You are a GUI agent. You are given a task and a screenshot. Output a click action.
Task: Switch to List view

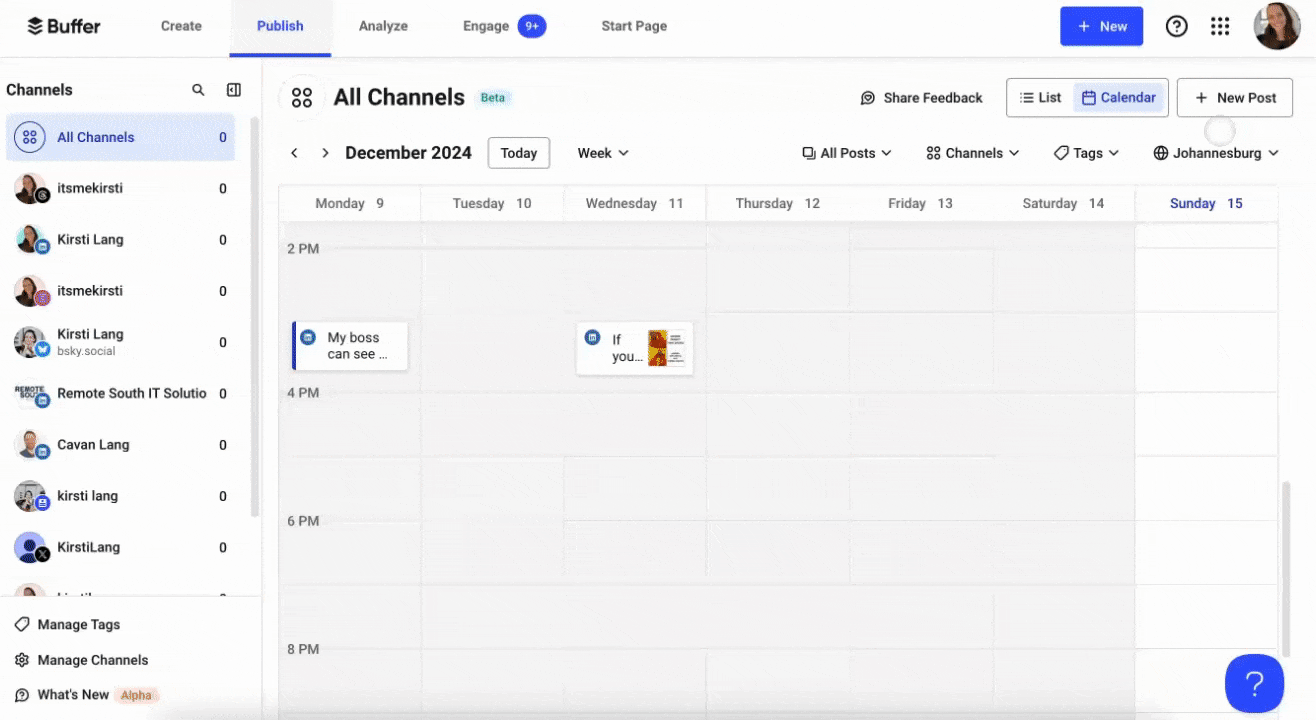tap(1039, 97)
